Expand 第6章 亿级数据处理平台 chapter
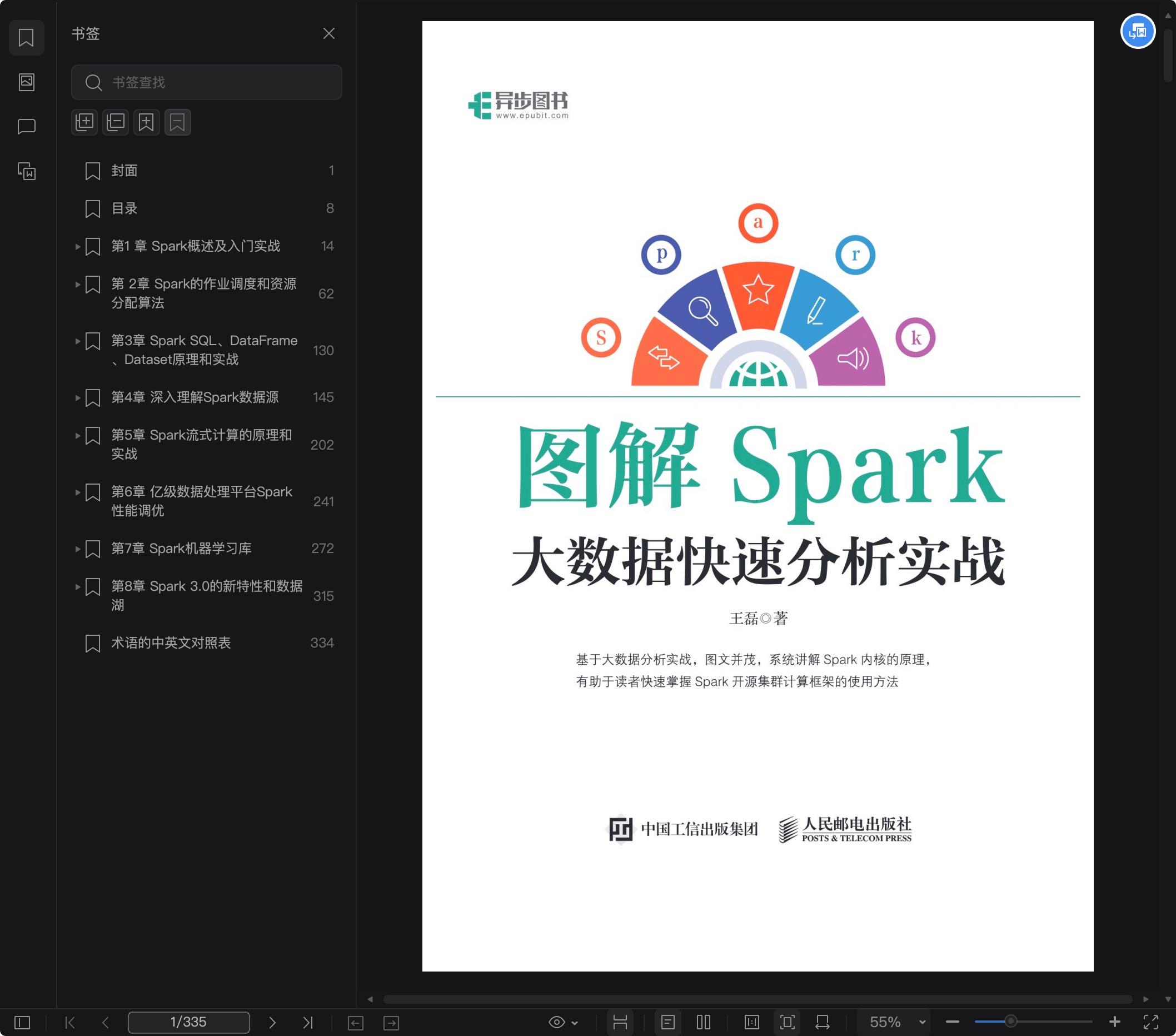The height and width of the screenshot is (1036, 1176). 77,492
